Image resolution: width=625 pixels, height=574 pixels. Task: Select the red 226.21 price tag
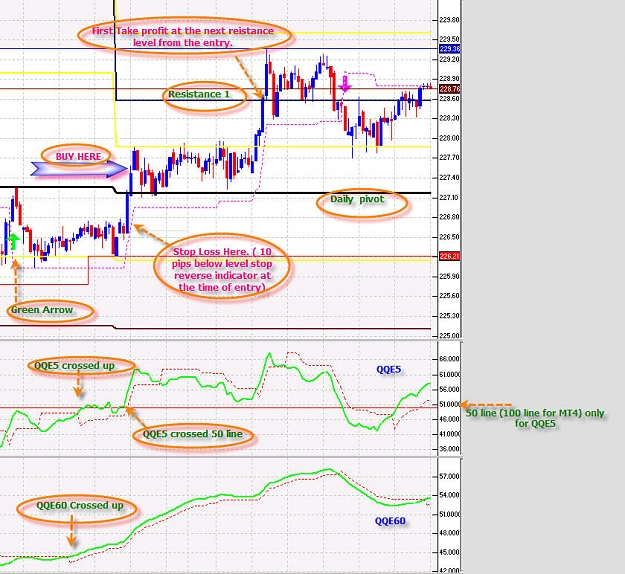pyautogui.click(x=450, y=256)
